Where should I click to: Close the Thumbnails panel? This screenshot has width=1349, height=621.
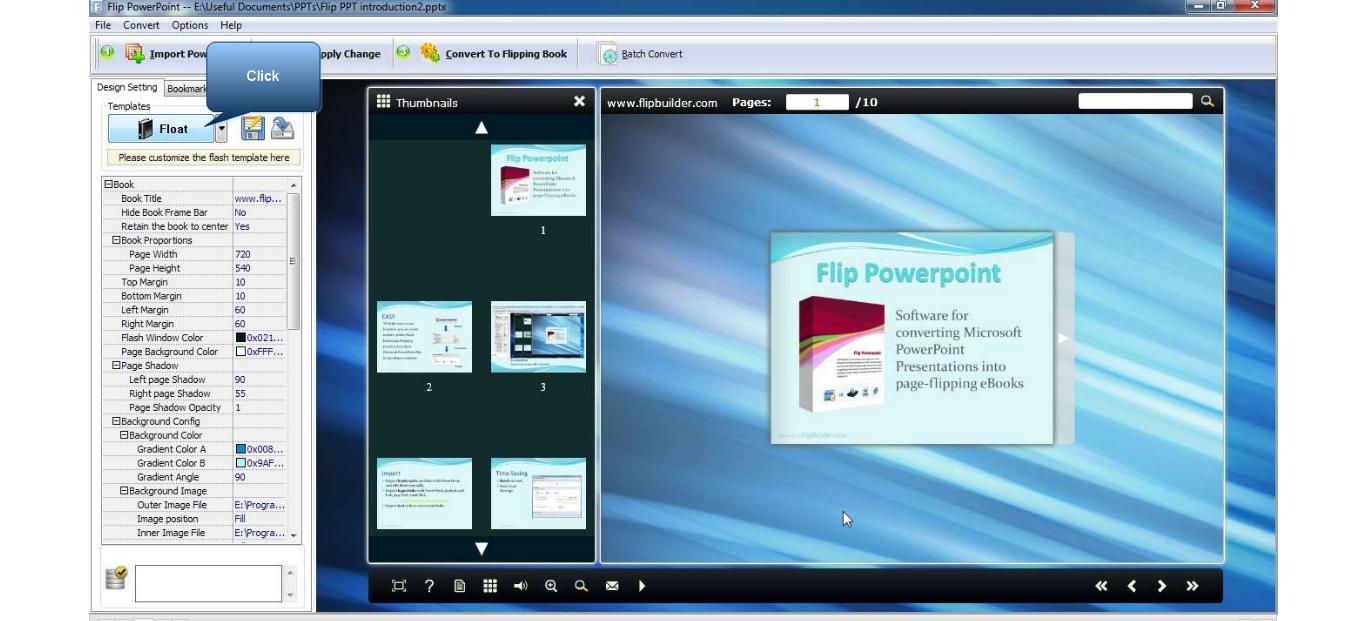[x=579, y=101]
